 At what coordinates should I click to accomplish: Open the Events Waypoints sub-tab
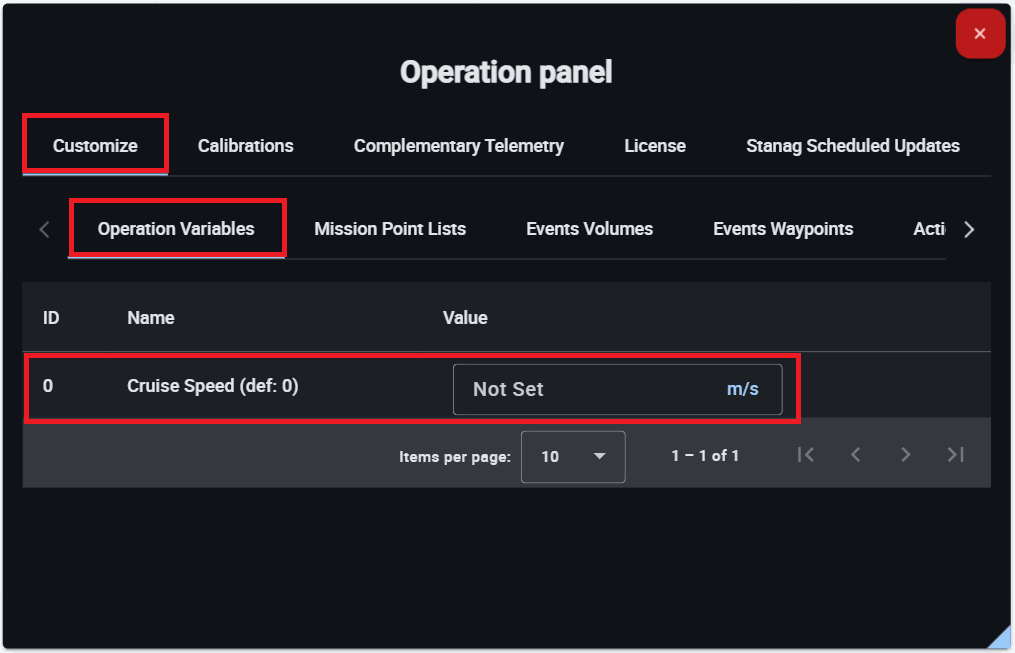tap(783, 229)
